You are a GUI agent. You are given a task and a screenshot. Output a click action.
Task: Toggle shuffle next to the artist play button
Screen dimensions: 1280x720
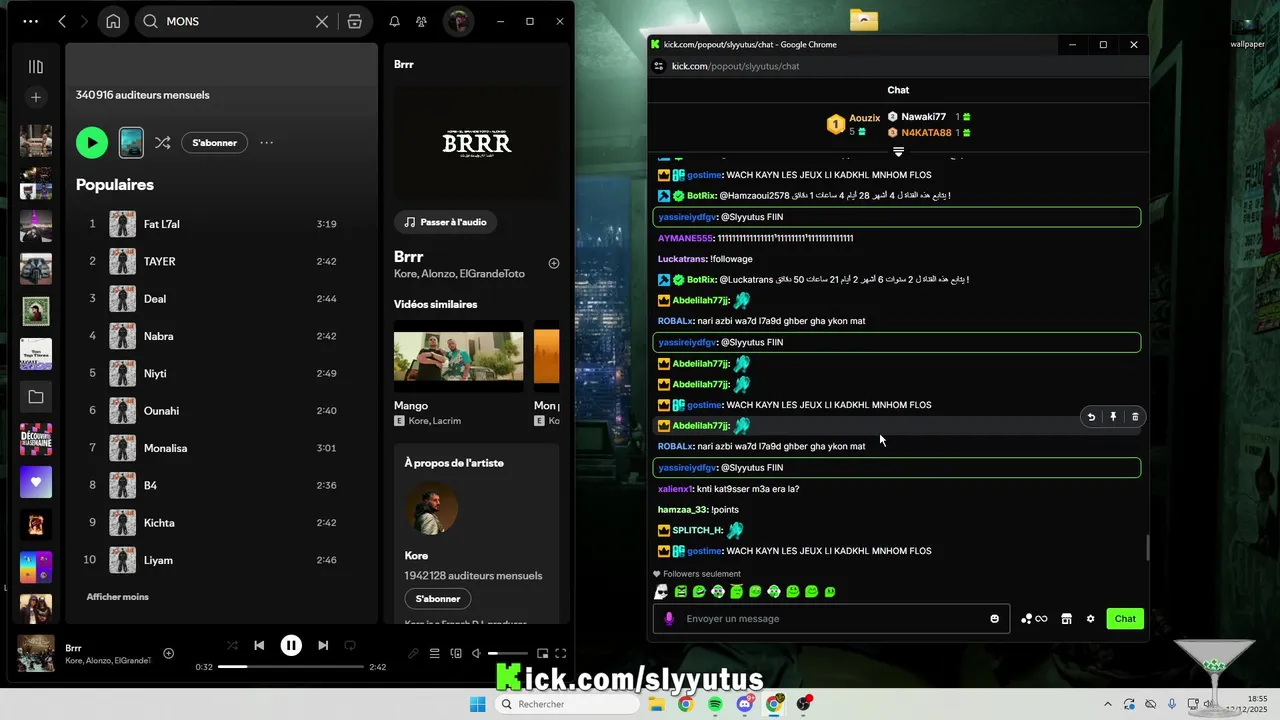pos(163,143)
